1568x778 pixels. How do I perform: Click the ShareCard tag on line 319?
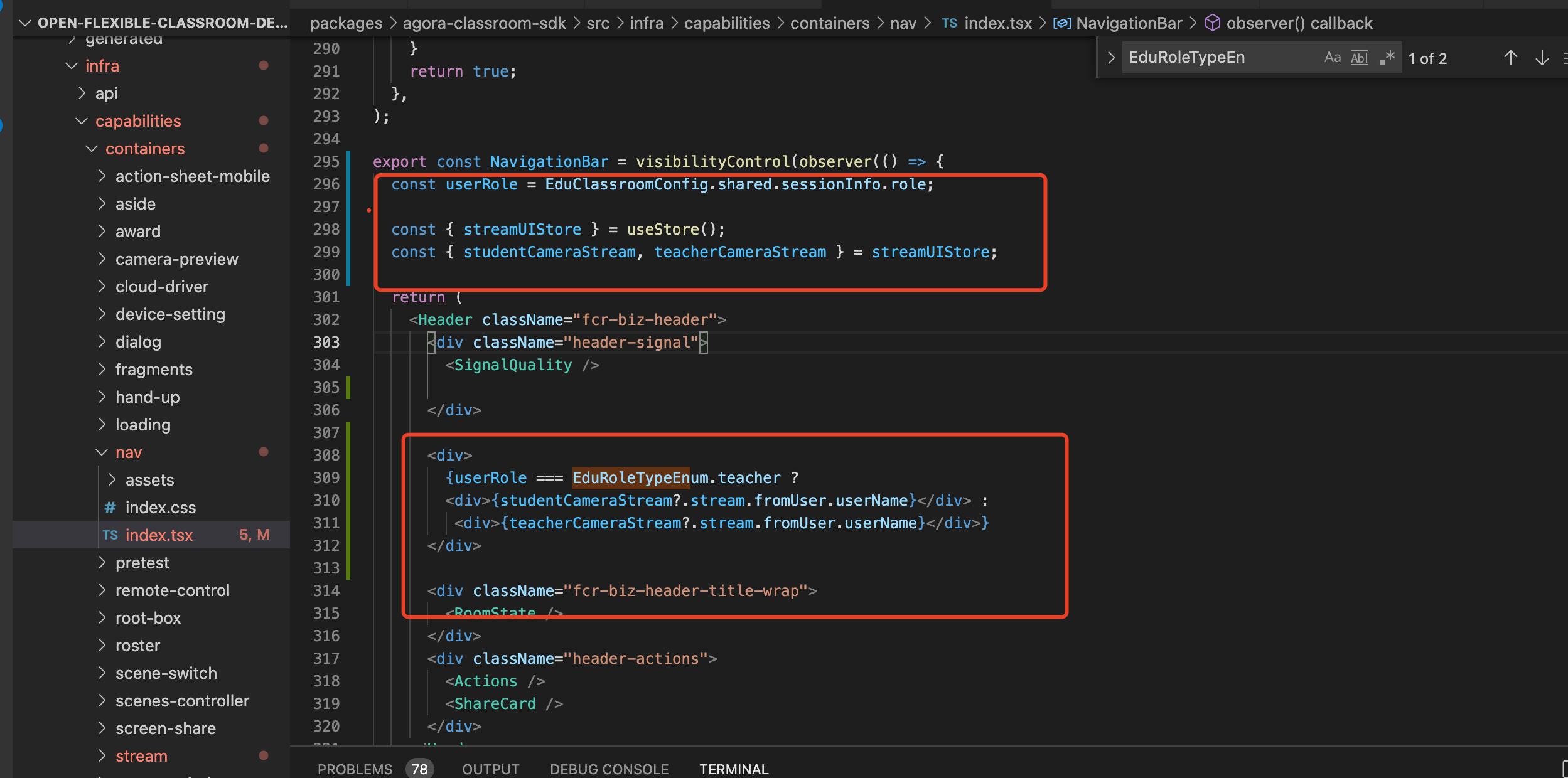495,704
